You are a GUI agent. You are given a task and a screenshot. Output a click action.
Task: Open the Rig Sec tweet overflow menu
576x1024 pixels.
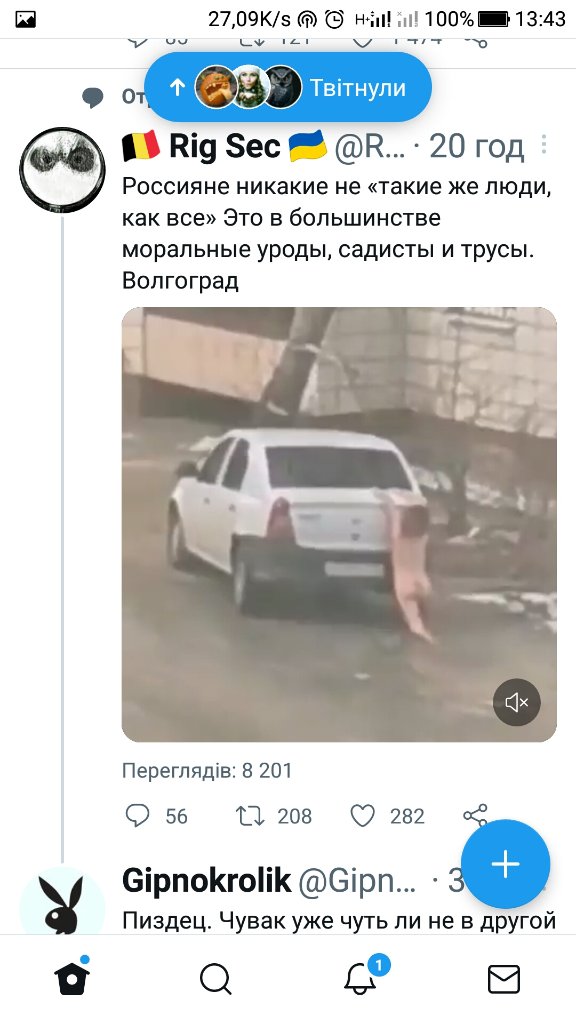click(544, 145)
